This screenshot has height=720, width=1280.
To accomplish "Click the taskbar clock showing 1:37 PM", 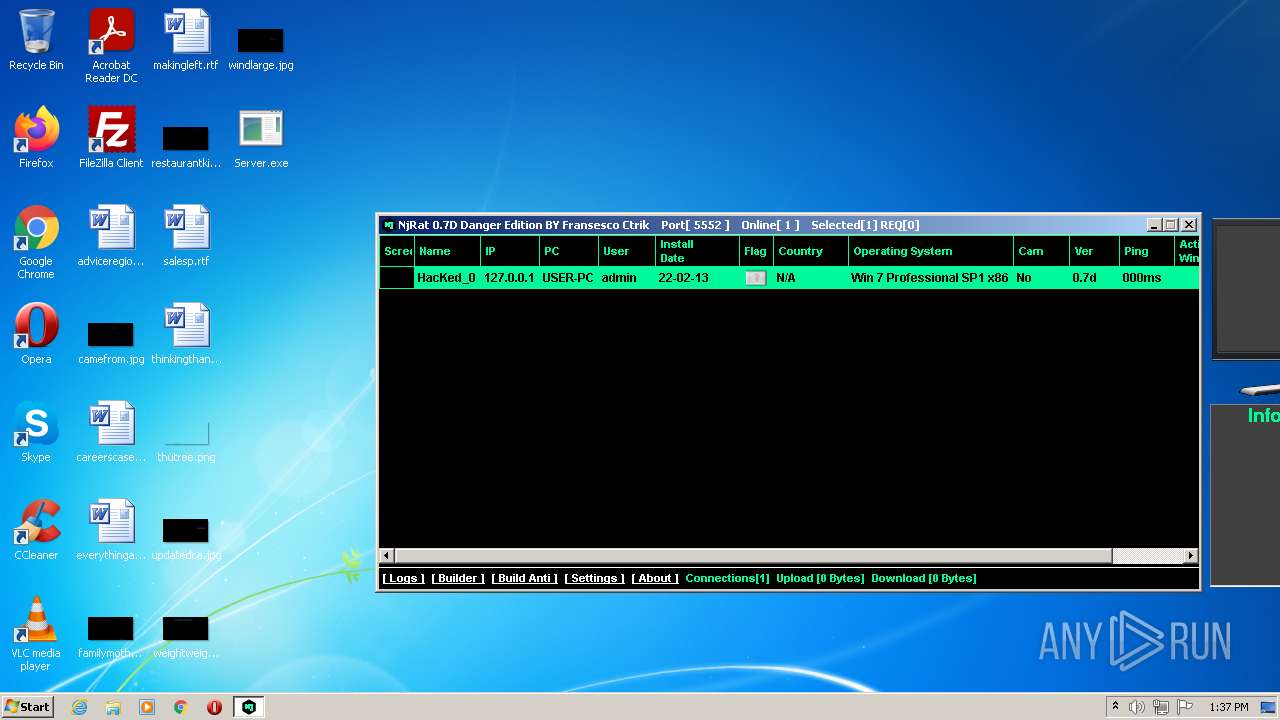I will pyautogui.click(x=1229, y=707).
